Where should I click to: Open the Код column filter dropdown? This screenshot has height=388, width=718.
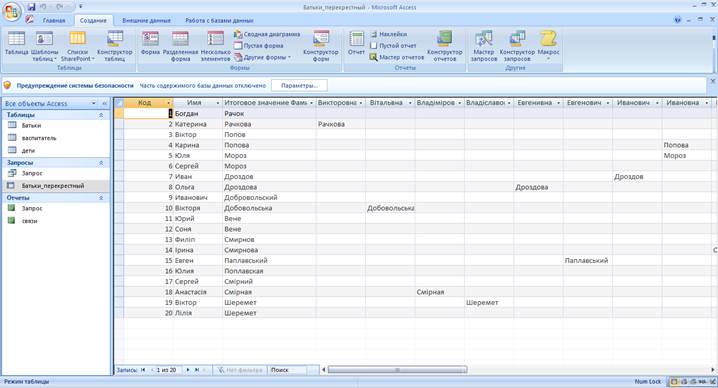click(x=169, y=103)
